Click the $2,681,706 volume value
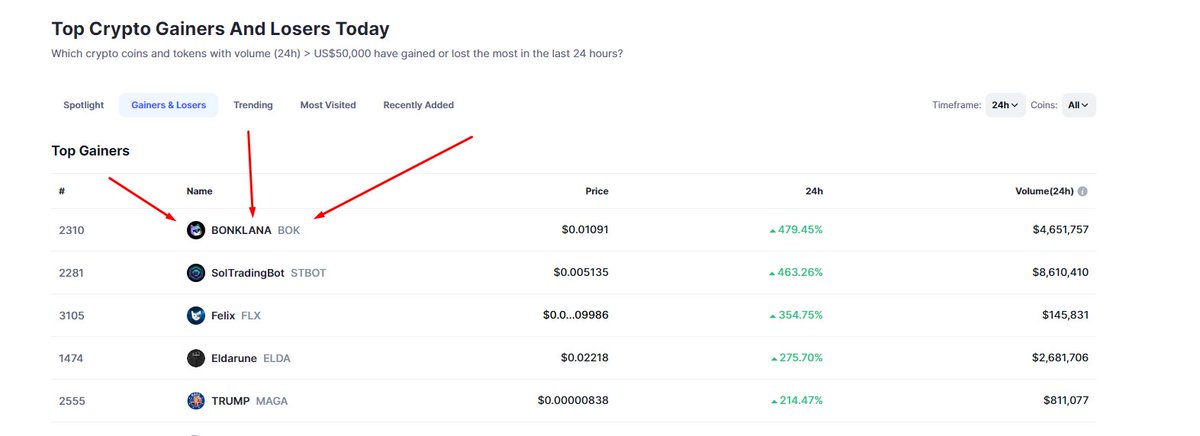The height and width of the screenshot is (436, 1200). (1060, 358)
